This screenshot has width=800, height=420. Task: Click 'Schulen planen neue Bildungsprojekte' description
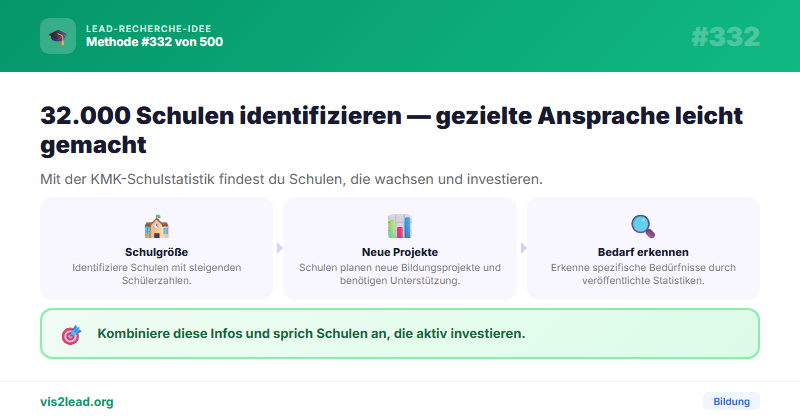400,274
